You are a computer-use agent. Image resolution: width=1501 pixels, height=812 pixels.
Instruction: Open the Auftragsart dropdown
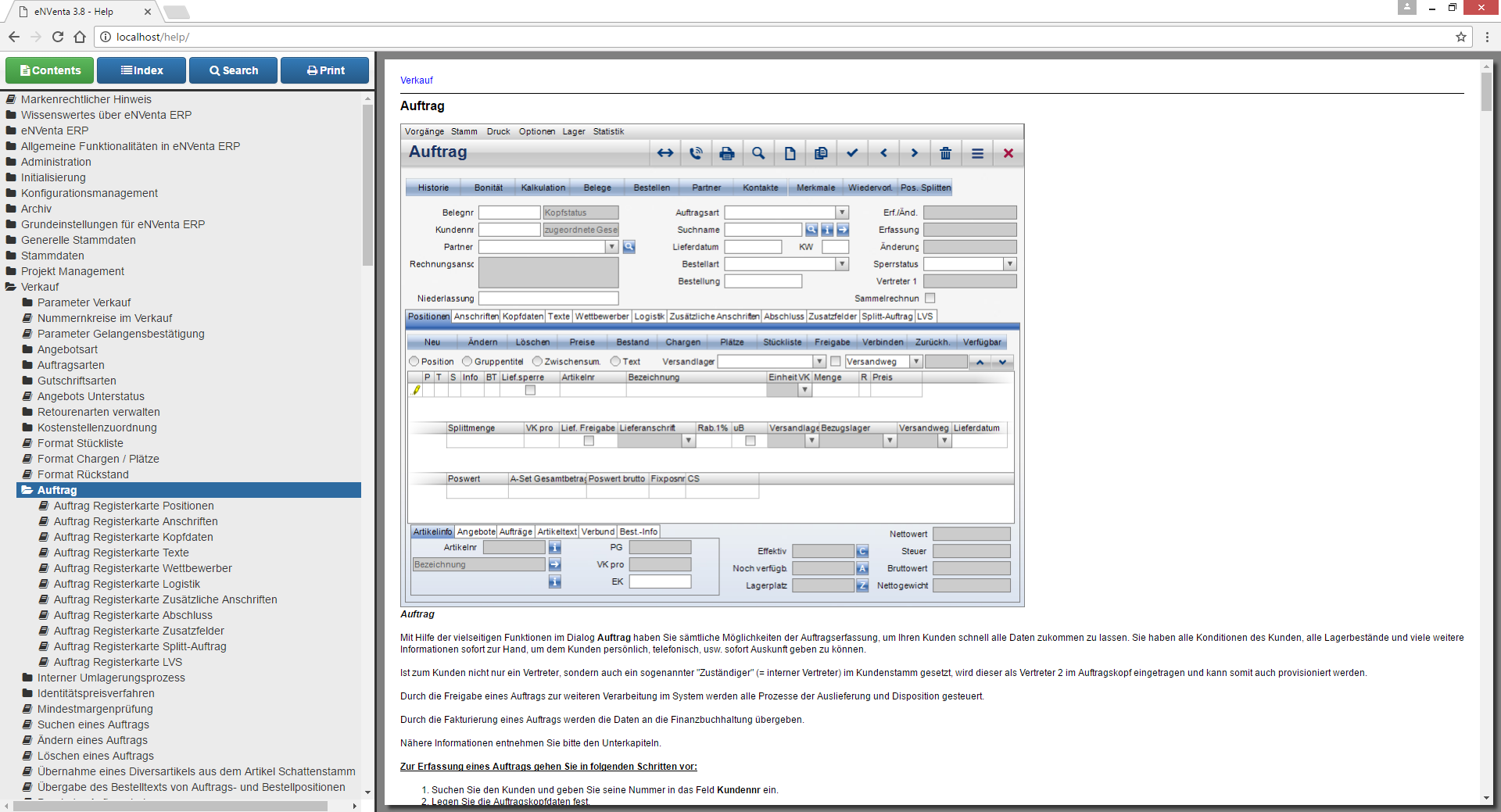(x=842, y=213)
